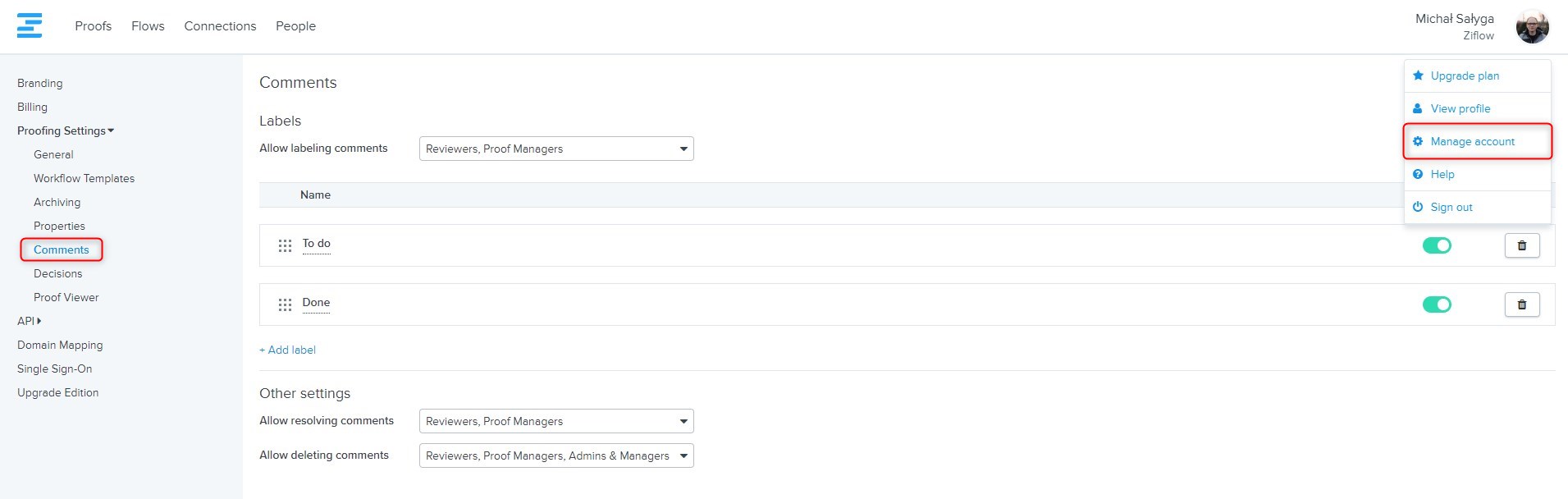
Task: Click the power icon beside Sign out
Action: (1418, 207)
